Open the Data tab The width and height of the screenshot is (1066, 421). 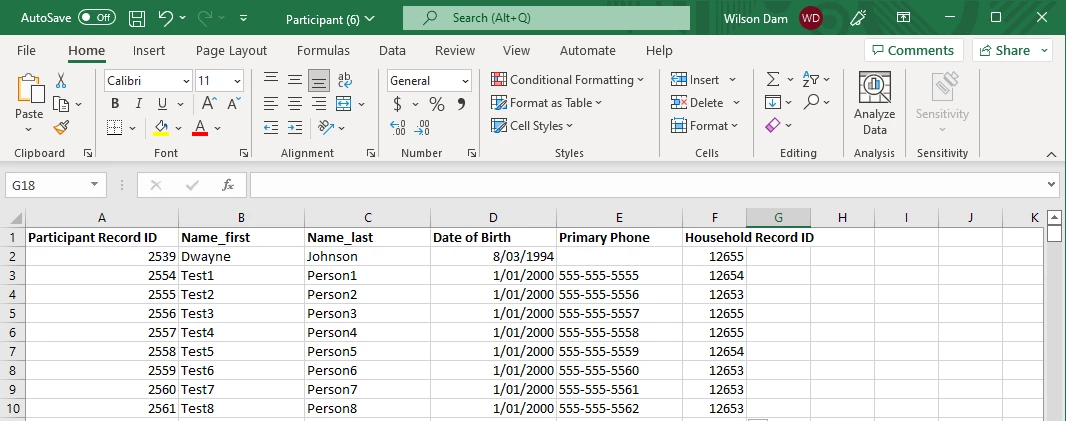pos(392,50)
